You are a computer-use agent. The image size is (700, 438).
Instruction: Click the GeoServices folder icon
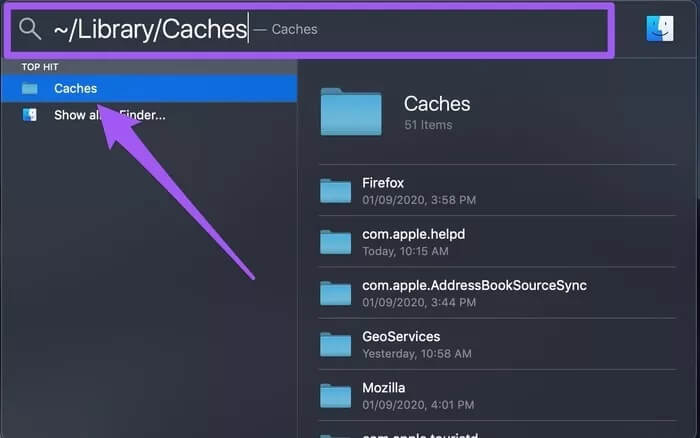click(335, 344)
